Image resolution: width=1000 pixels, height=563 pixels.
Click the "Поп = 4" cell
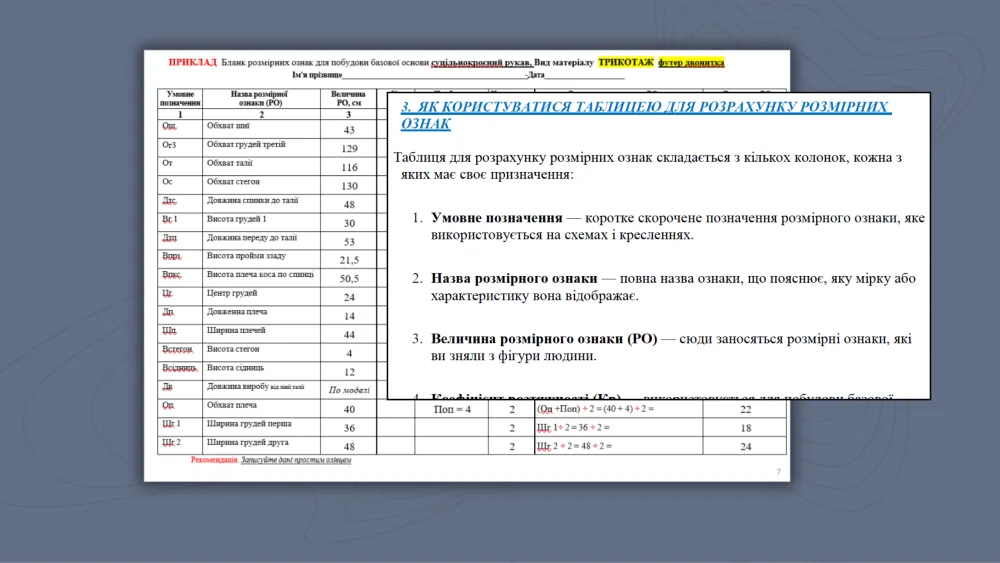445,409
